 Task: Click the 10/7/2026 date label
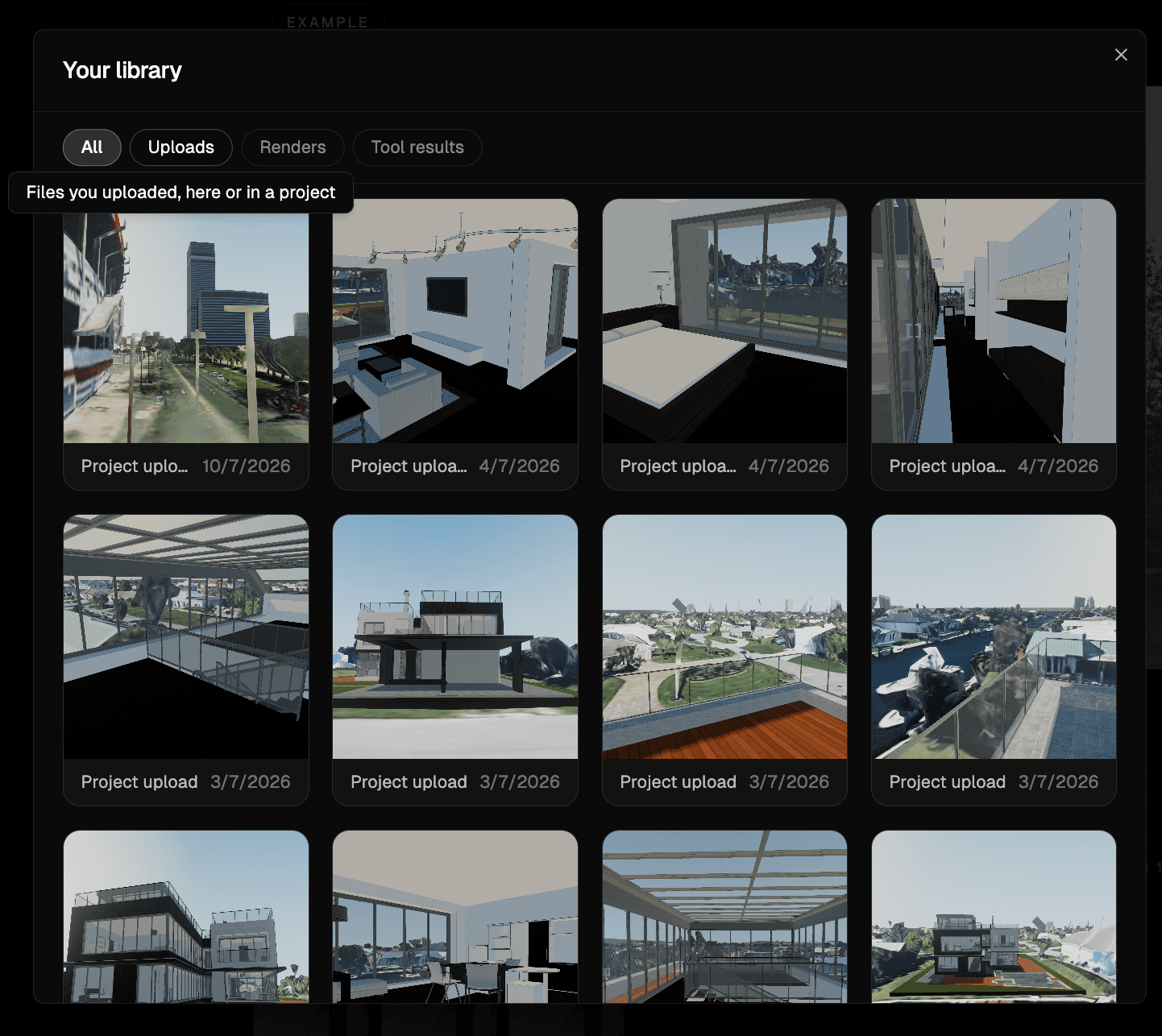[247, 466]
